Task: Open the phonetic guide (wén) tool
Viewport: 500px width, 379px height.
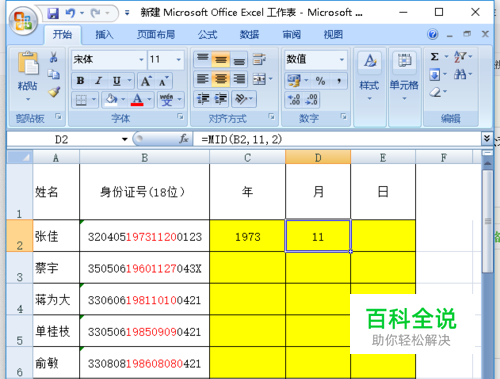Action: [166, 100]
